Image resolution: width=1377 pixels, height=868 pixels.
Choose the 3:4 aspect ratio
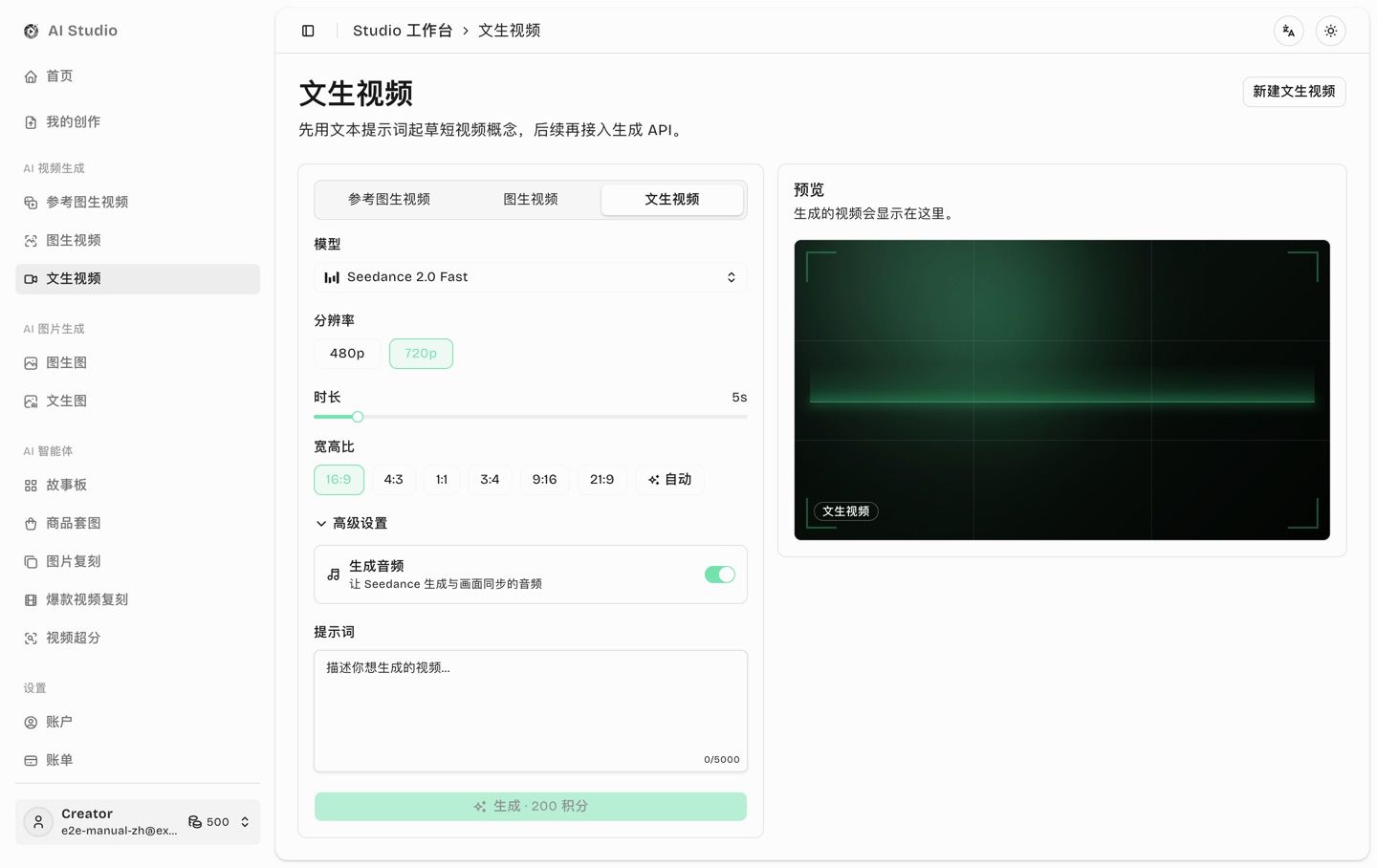point(490,480)
